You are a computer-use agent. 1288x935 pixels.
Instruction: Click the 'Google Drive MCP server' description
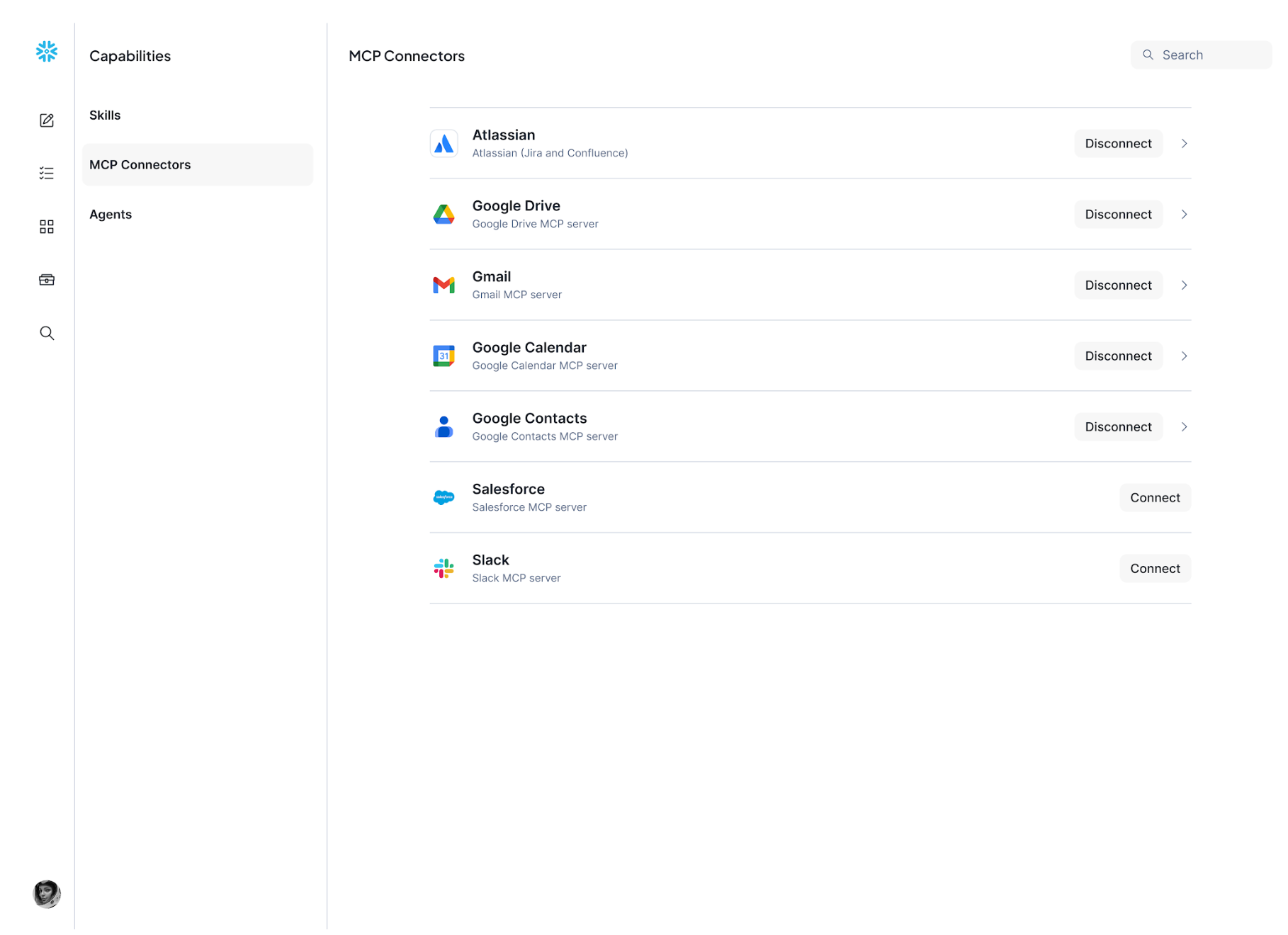point(536,225)
